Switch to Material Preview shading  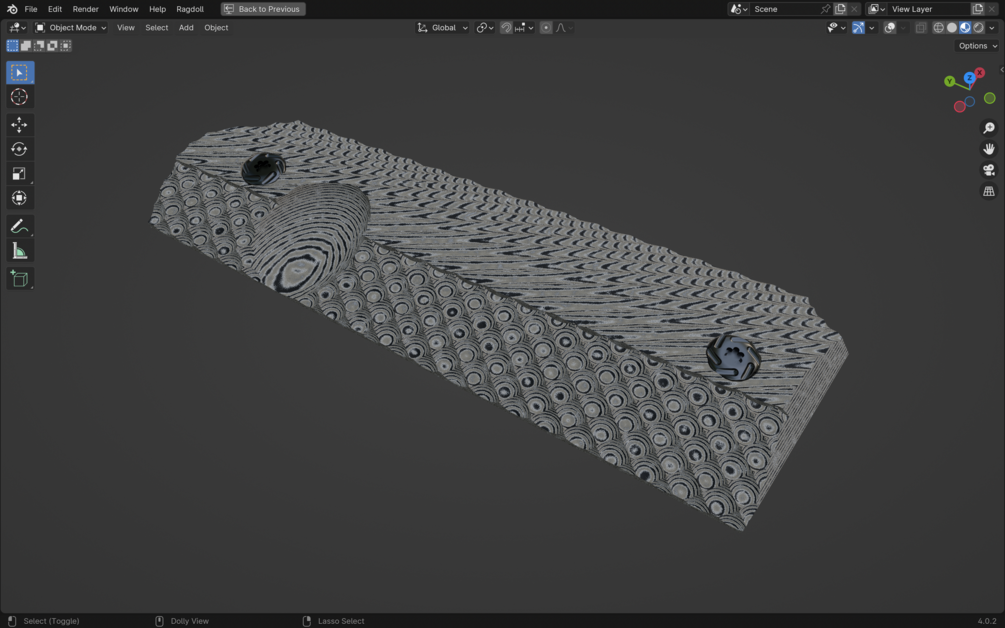(x=965, y=28)
